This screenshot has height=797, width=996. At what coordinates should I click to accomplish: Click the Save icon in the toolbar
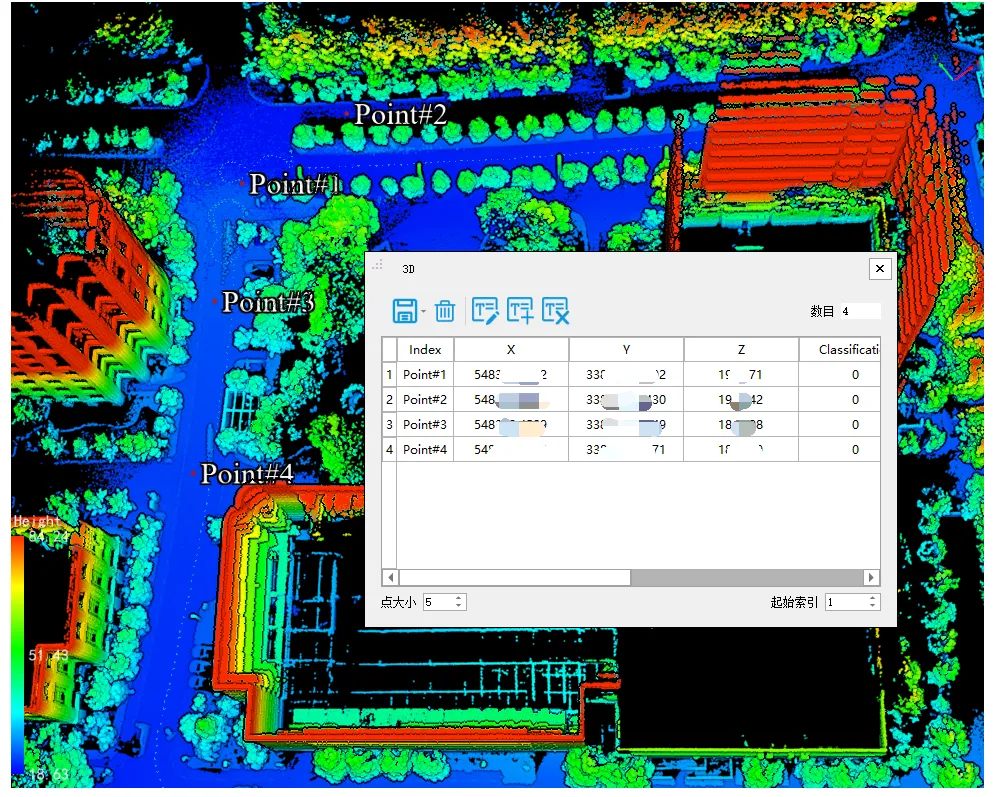[404, 311]
